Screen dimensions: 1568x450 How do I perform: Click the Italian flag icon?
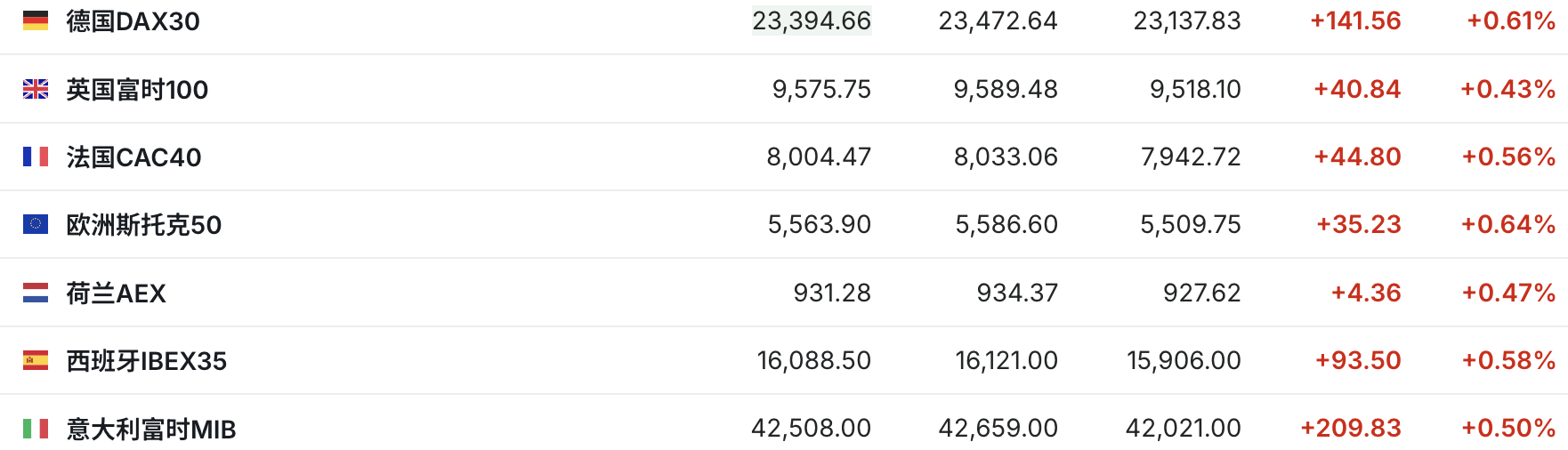36,429
